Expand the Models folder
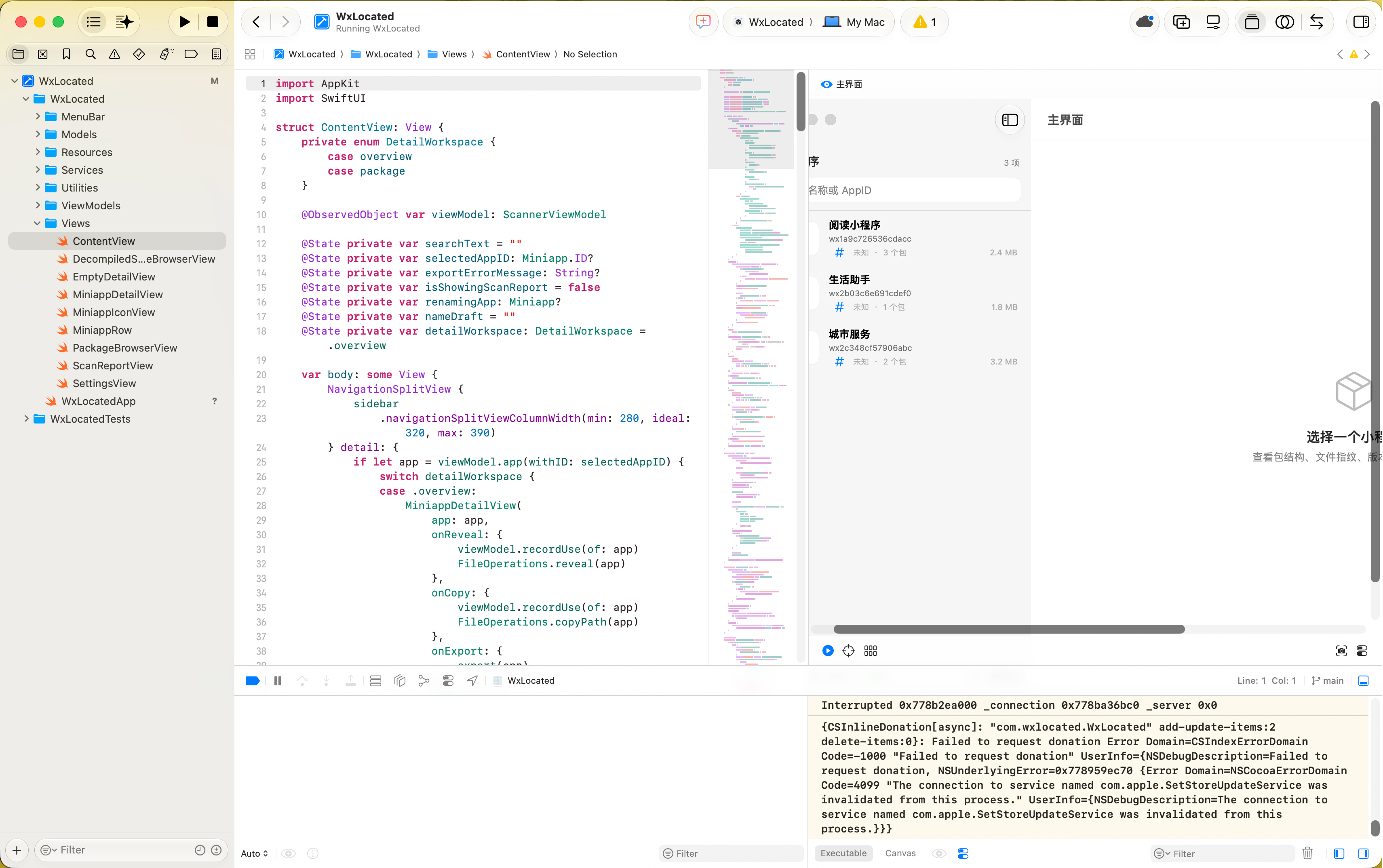Viewport: 1383px width, 868px height. 38,134
